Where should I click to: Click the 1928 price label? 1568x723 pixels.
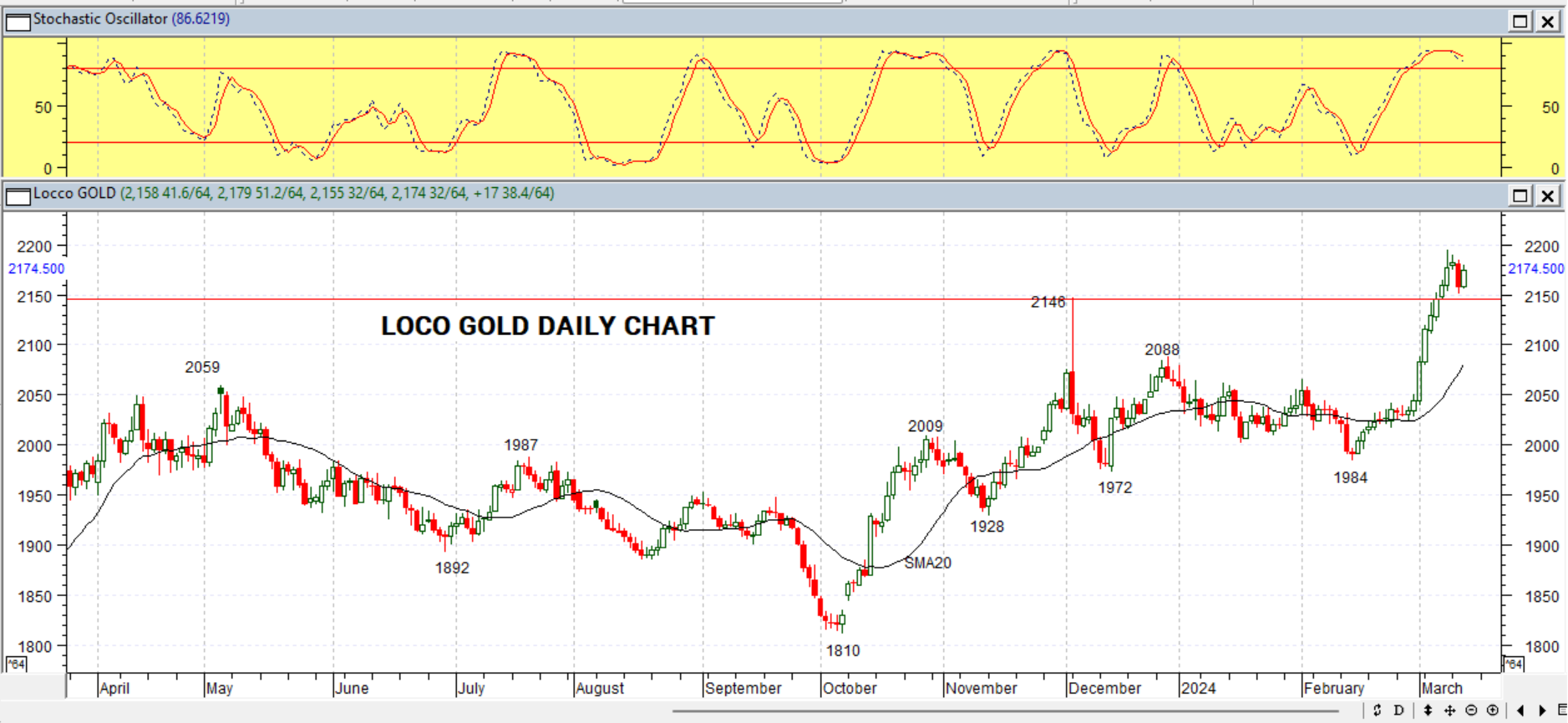(987, 527)
